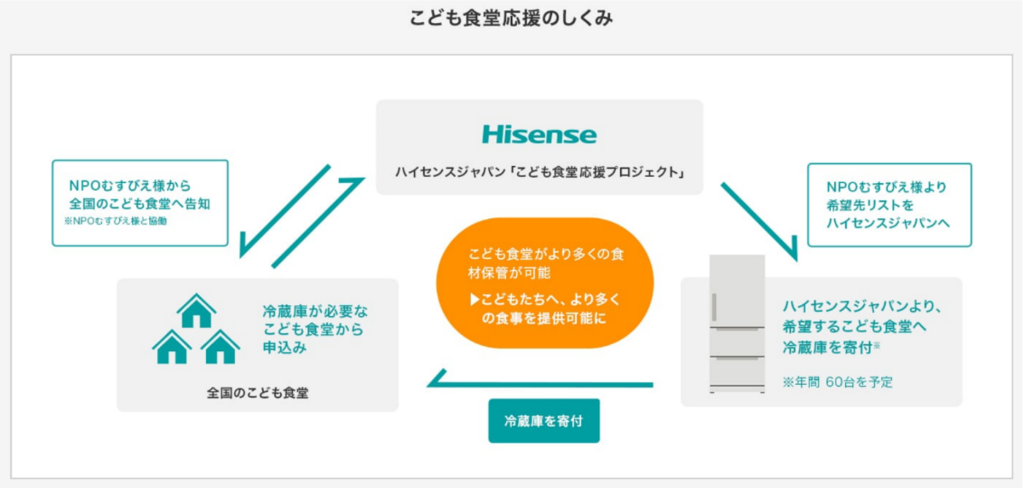1024x488 pixels.
Task: Click the heading こども食堂応援のしくみ
Action: pos(511,18)
